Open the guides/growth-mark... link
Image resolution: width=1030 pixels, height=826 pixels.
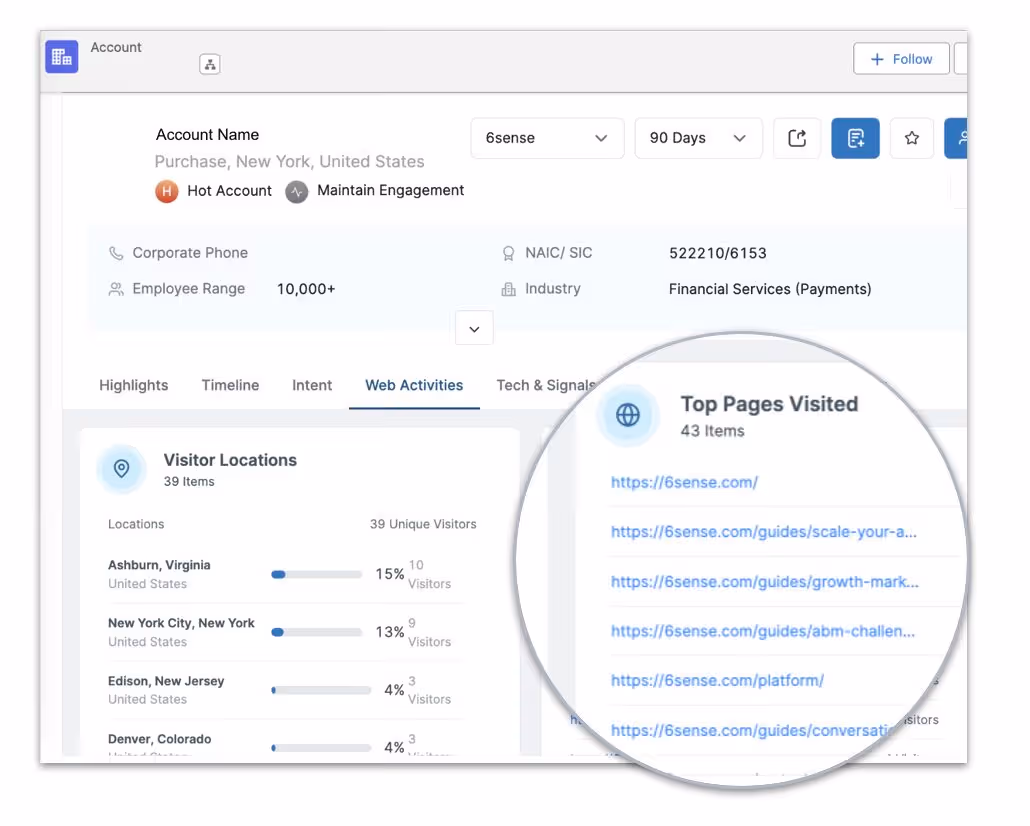coord(765,582)
